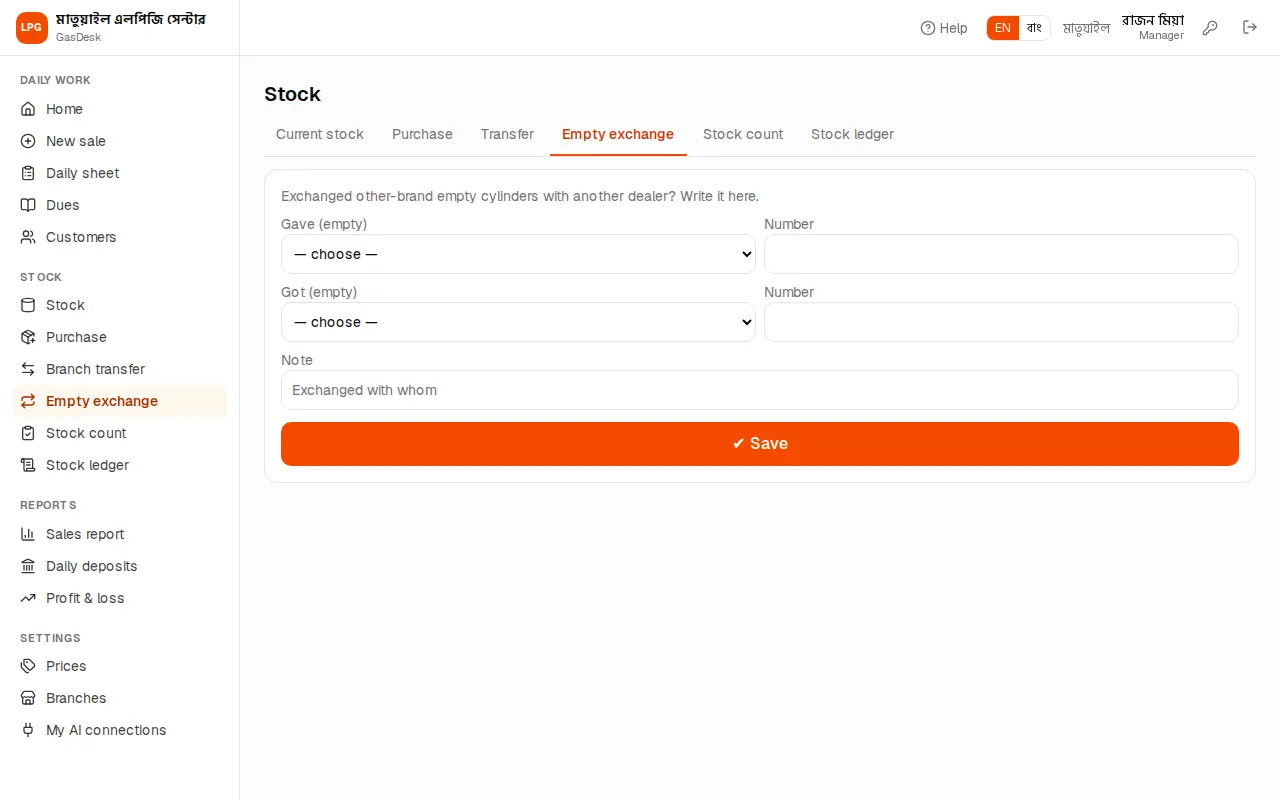
Task: Open the Gave (empty) dropdown
Action: (518, 254)
